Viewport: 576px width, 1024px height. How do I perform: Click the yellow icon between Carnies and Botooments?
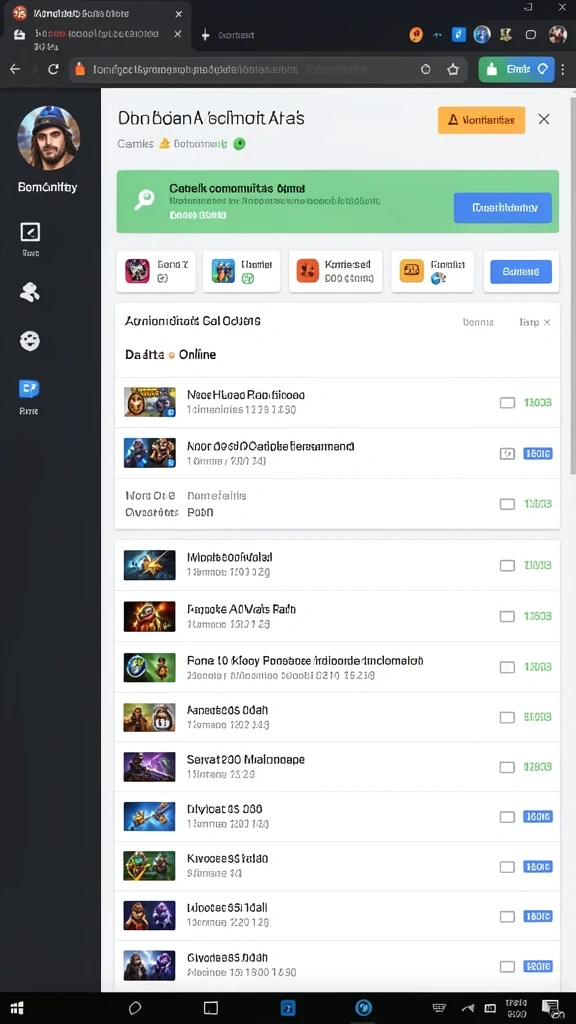pyautogui.click(x=165, y=143)
